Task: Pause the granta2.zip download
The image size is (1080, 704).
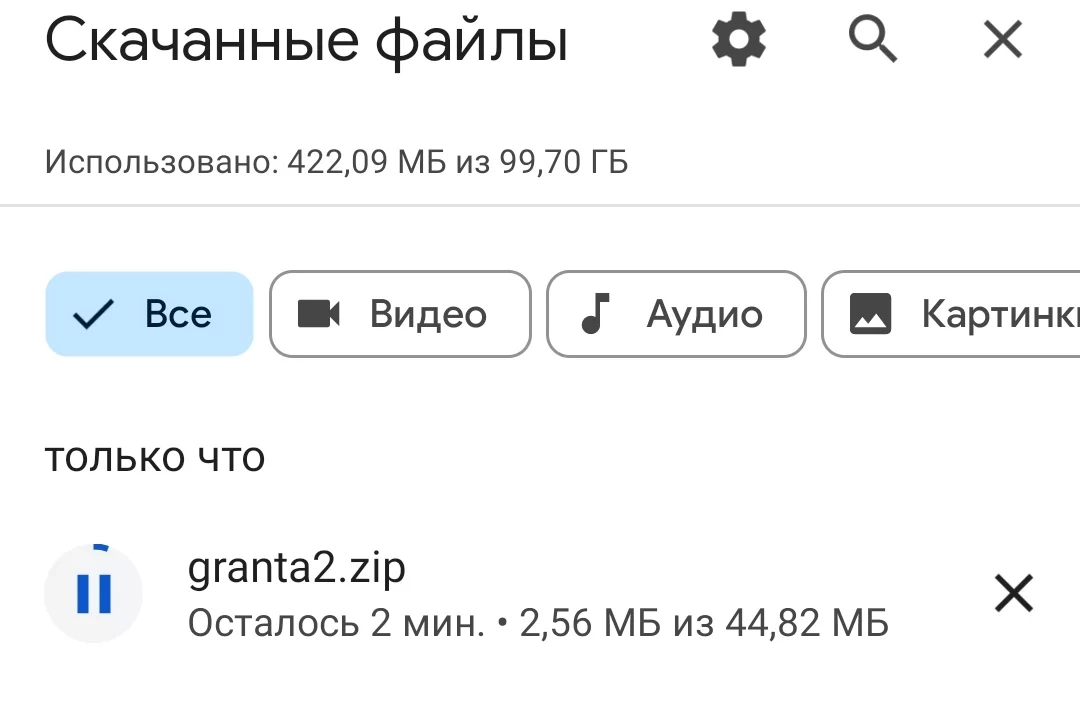Action: [x=94, y=594]
